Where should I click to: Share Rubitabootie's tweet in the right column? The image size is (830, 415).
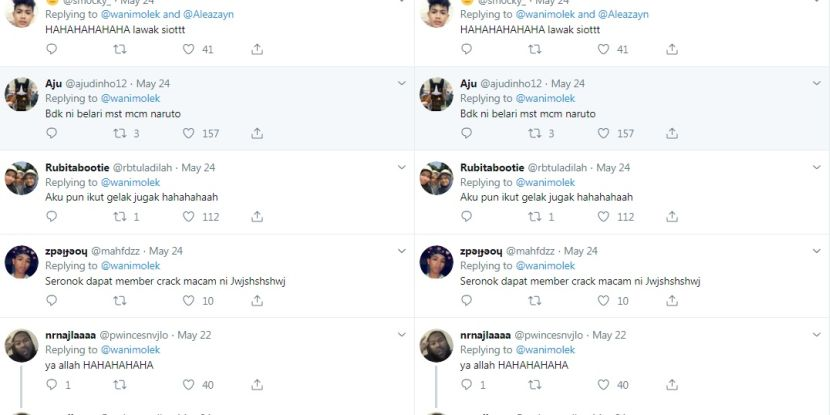click(672, 217)
